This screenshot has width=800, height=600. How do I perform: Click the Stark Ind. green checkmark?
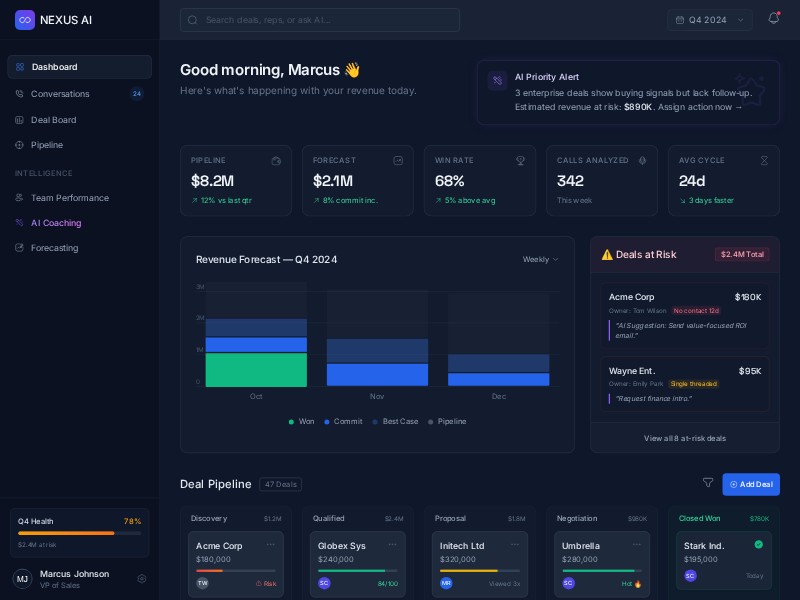[758, 545]
